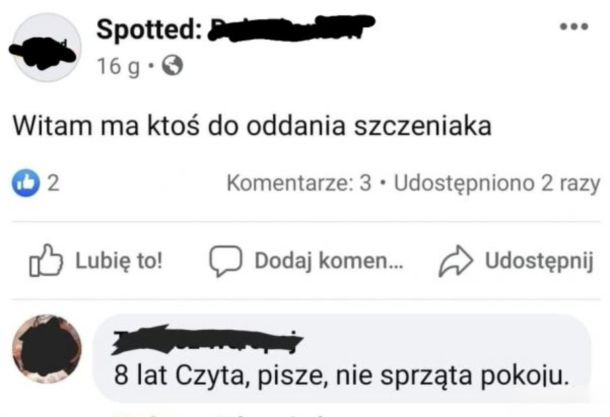The height and width of the screenshot is (417, 610).
Task: Open the commenter's round avatar
Action: 46,357
